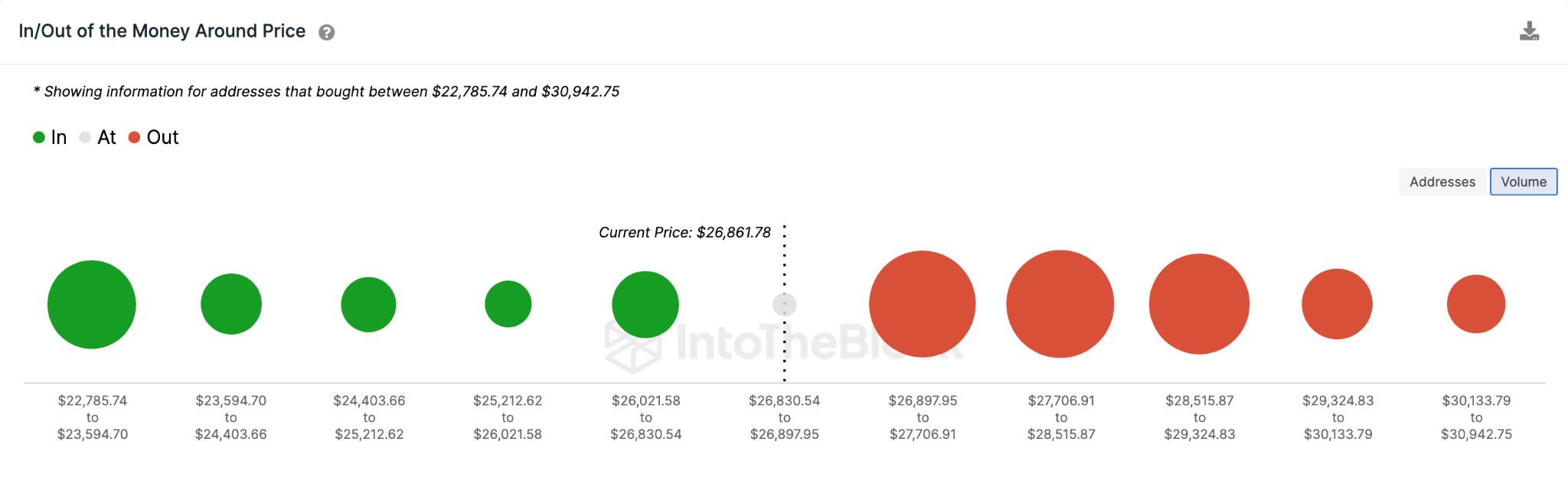Toggle the Out legend to hide red bubbles

coord(153,137)
